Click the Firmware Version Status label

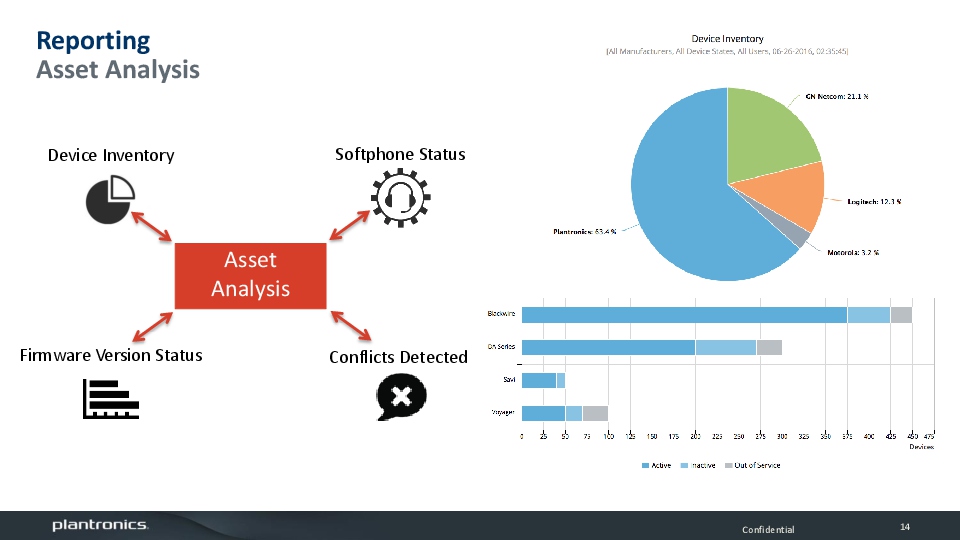tap(111, 355)
